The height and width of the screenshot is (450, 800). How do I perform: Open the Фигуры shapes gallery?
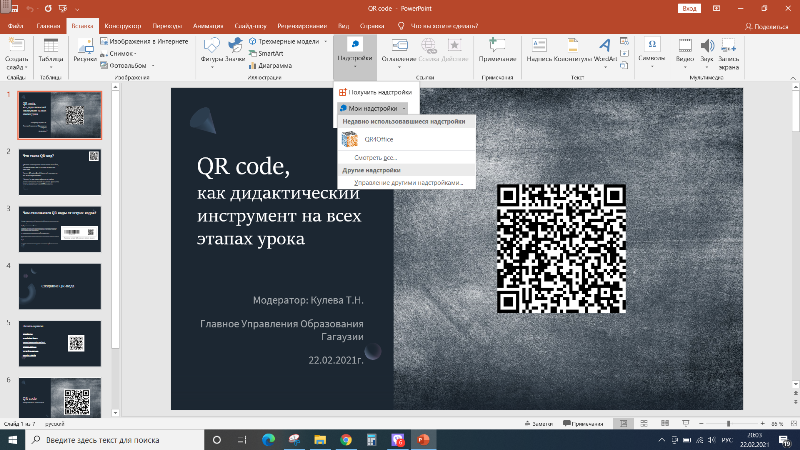[211, 53]
